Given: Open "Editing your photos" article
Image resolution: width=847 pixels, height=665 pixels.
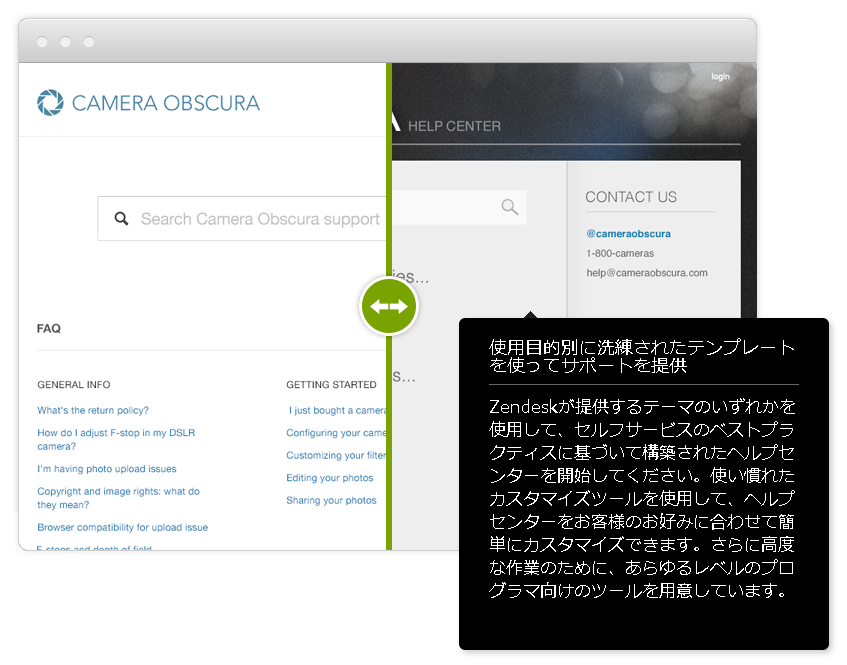Looking at the screenshot, I should tap(330, 478).
